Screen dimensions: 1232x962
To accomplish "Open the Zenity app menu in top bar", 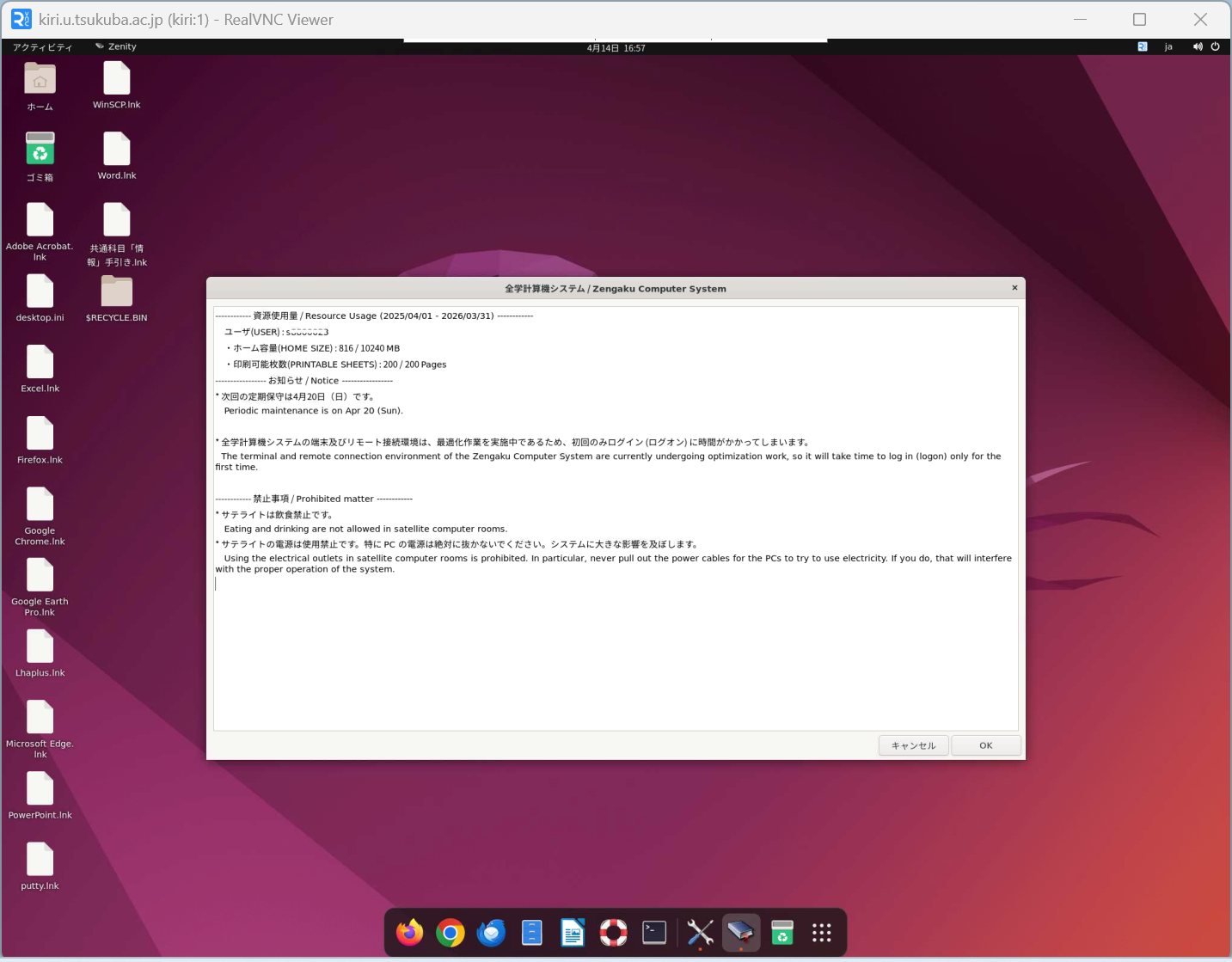I will click(x=117, y=46).
